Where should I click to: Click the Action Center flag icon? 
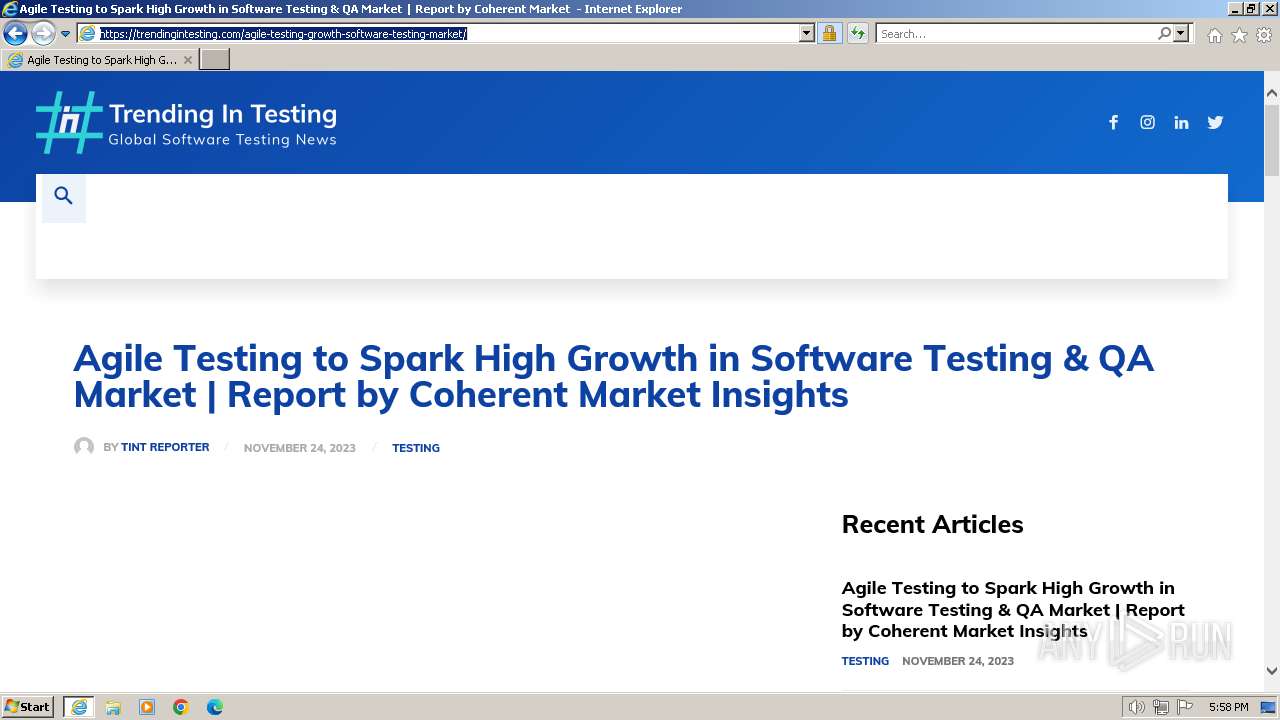click(1185, 707)
